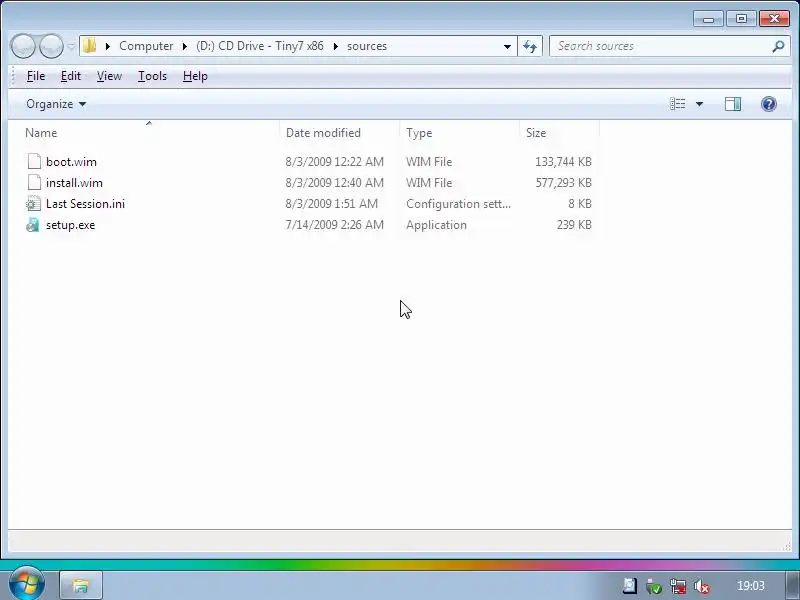The height and width of the screenshot is (600, 800).
Task: Click date 8/3/2009 1:51 AM
Action: coord(332,204)
